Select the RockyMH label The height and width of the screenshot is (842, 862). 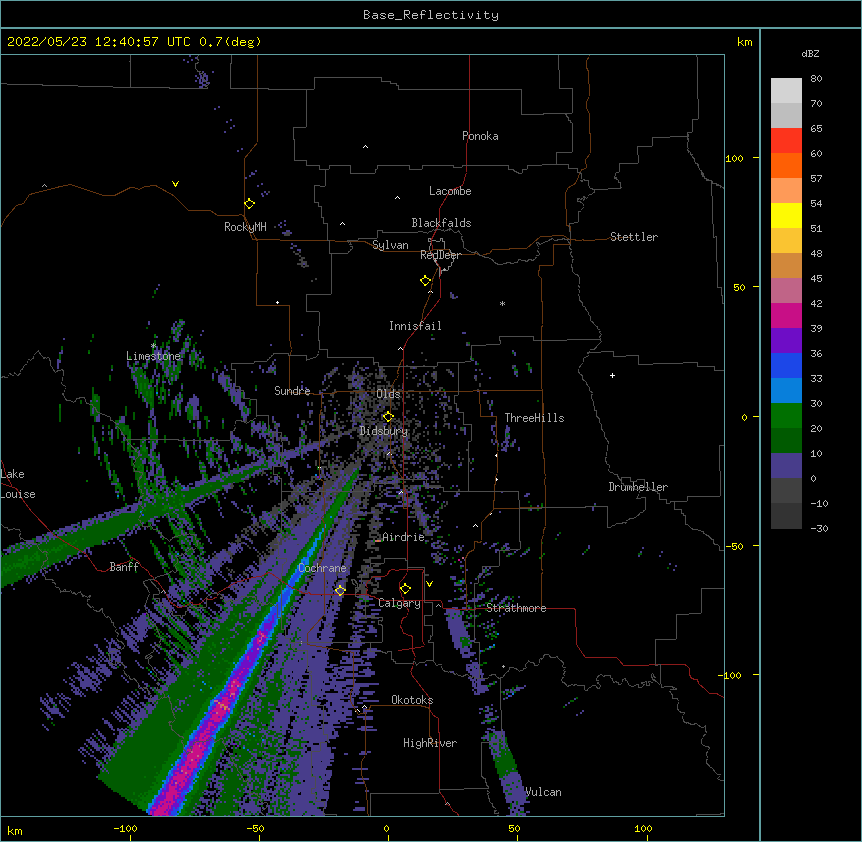point(245,227)
